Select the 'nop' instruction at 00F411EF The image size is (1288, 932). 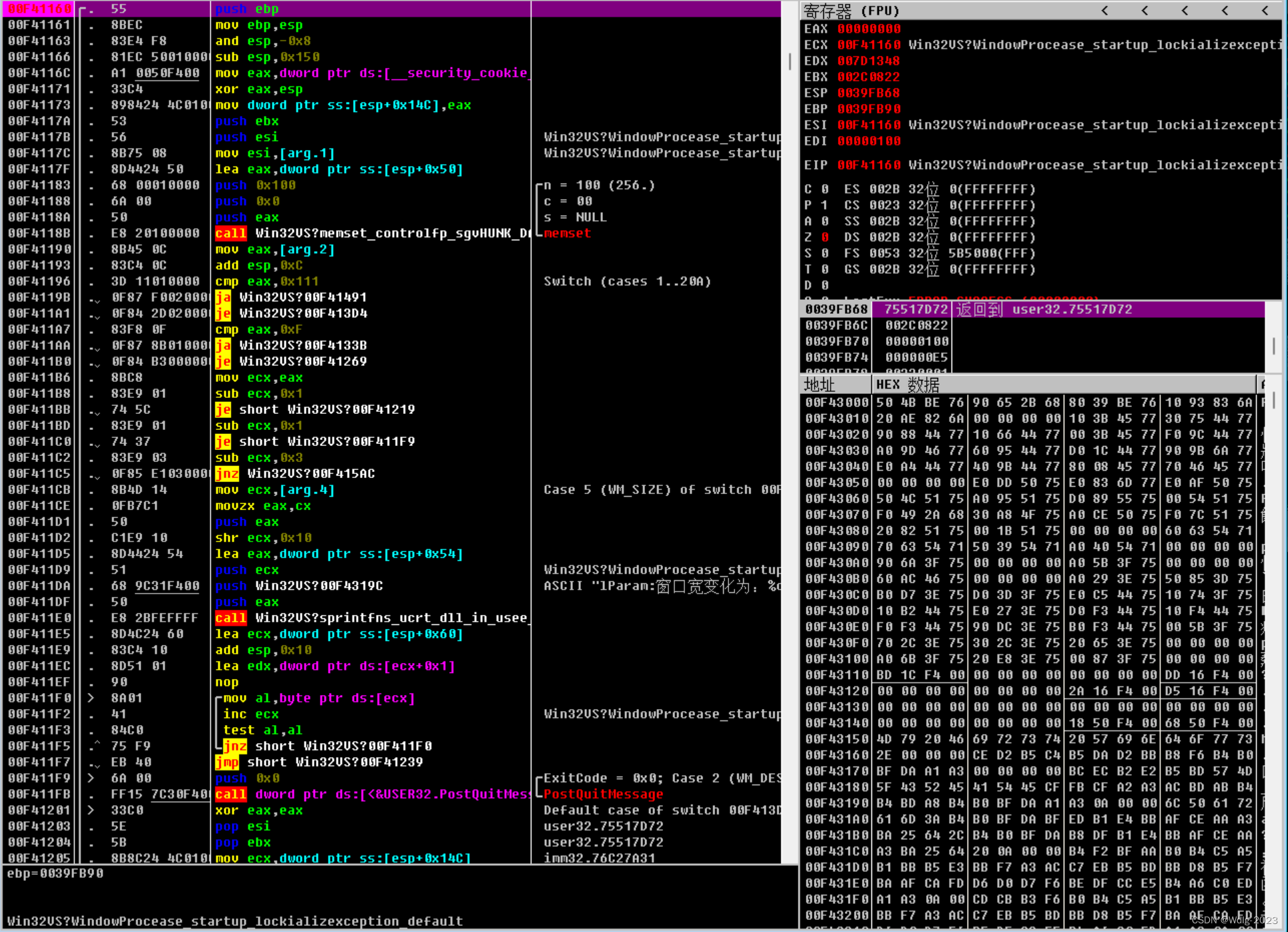click(x=227, y=682)
